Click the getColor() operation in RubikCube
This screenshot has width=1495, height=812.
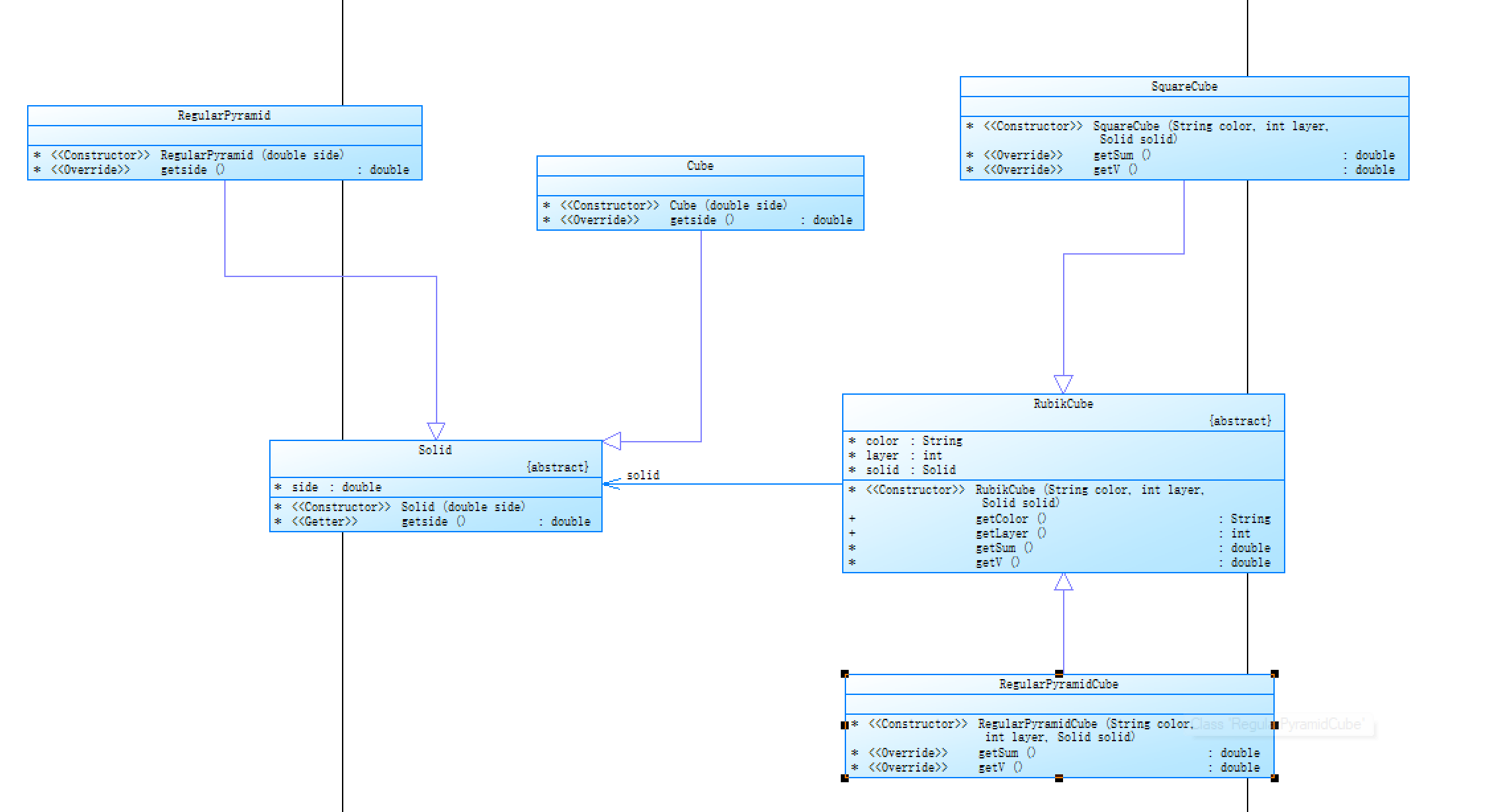1010,519
